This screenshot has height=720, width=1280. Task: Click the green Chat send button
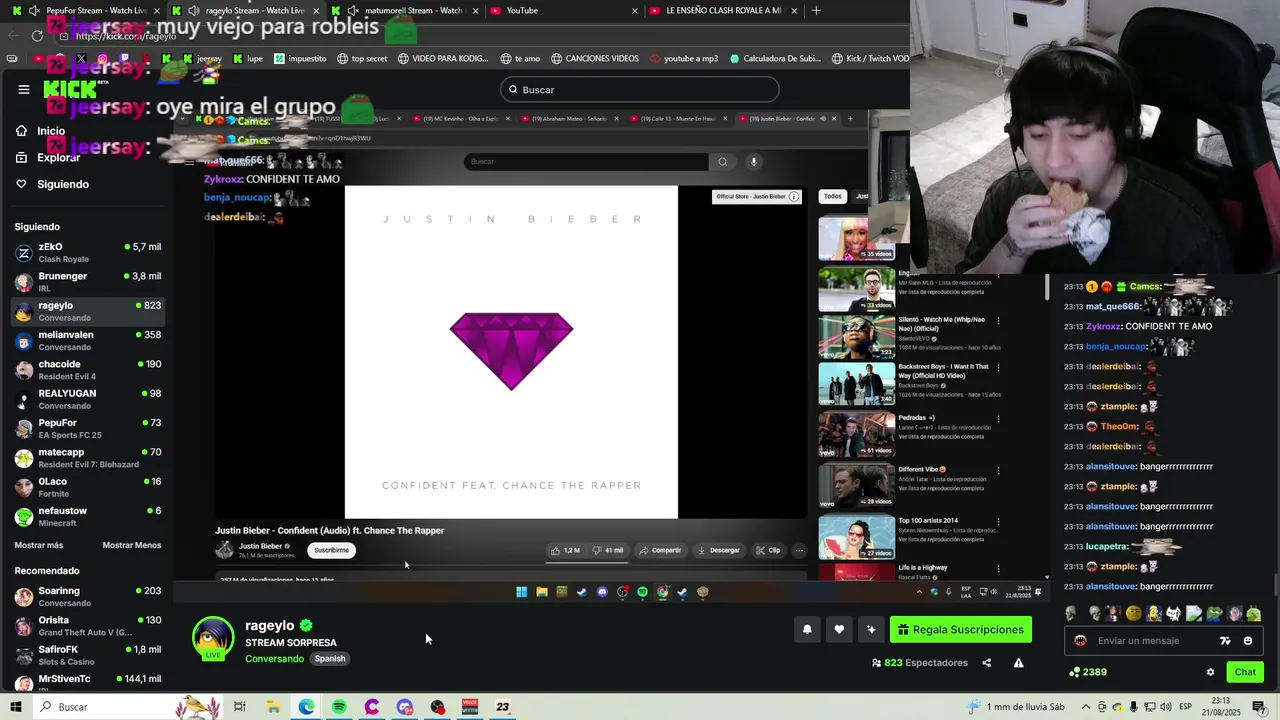[1245, 672]
